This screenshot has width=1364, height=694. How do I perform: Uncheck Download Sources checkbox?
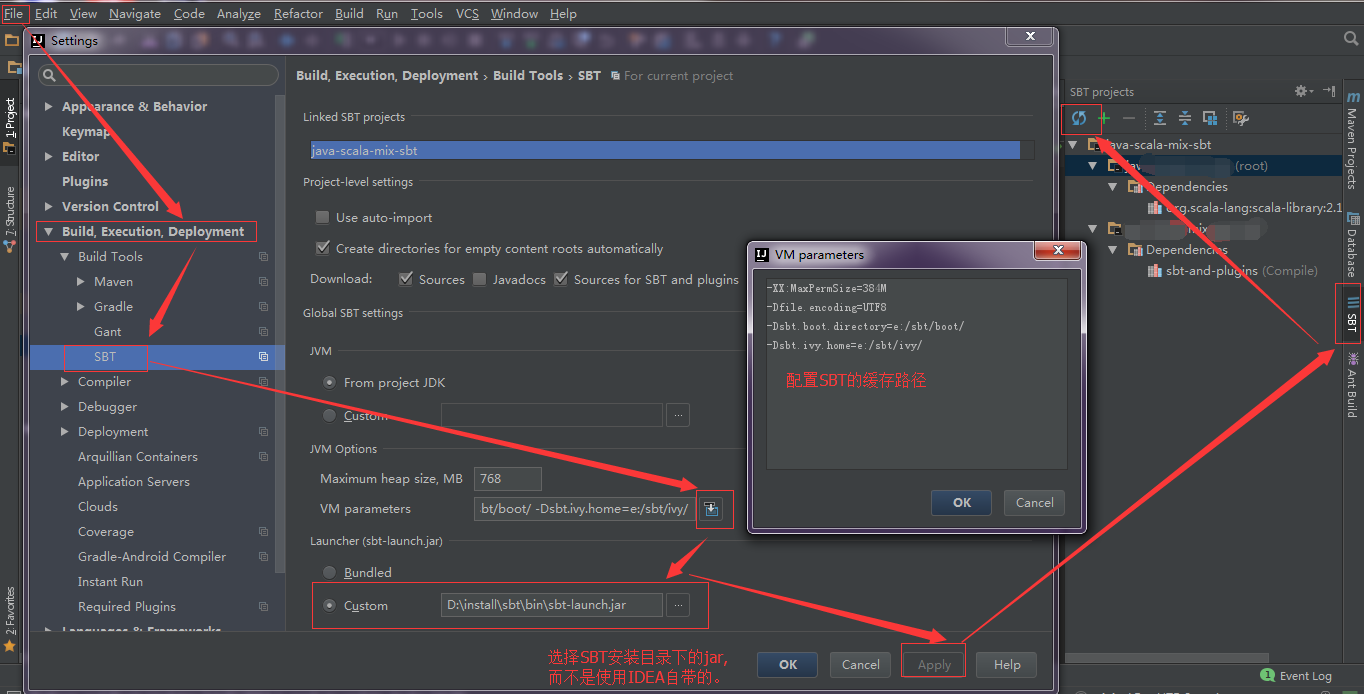405,279
